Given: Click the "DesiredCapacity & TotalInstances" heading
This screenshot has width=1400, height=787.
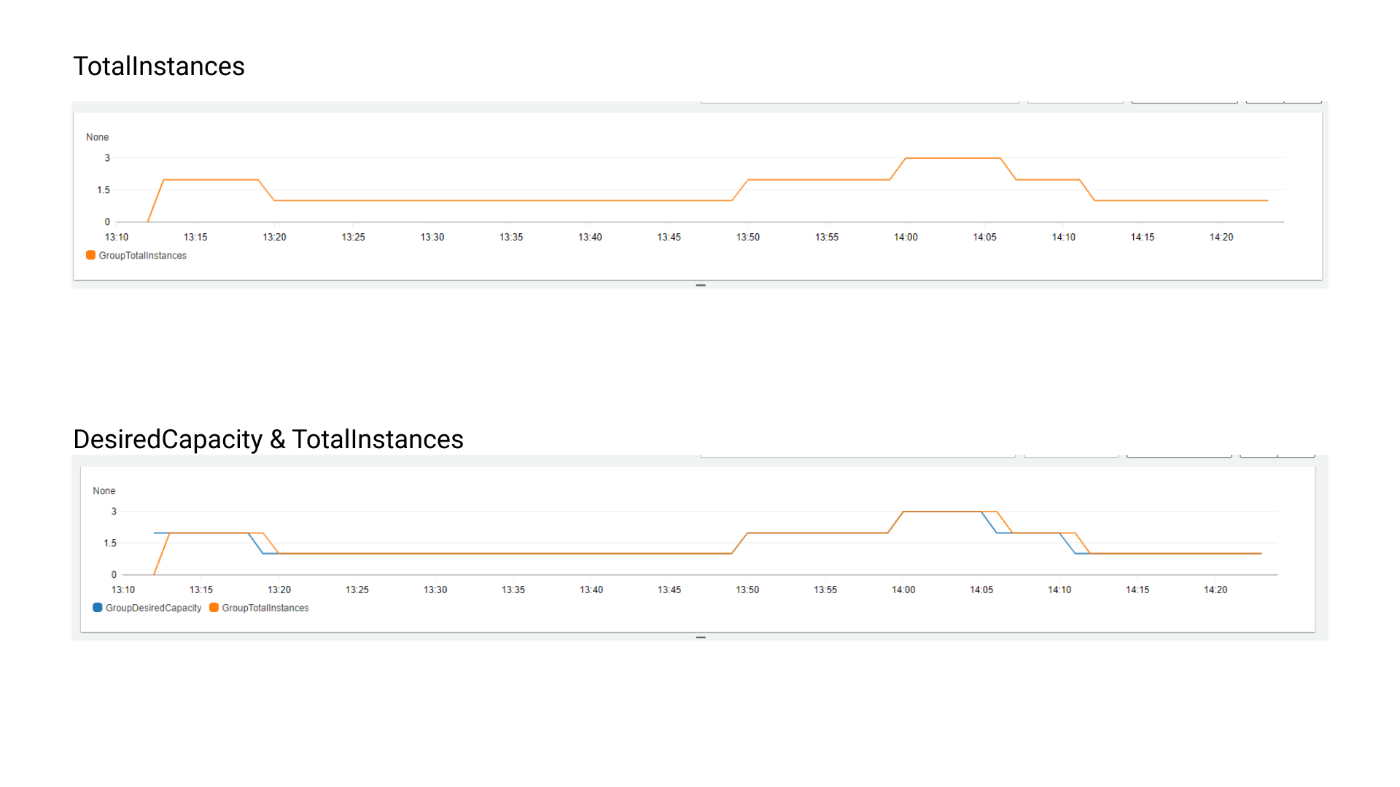Looking at the screenshot, I should (268, 439).
